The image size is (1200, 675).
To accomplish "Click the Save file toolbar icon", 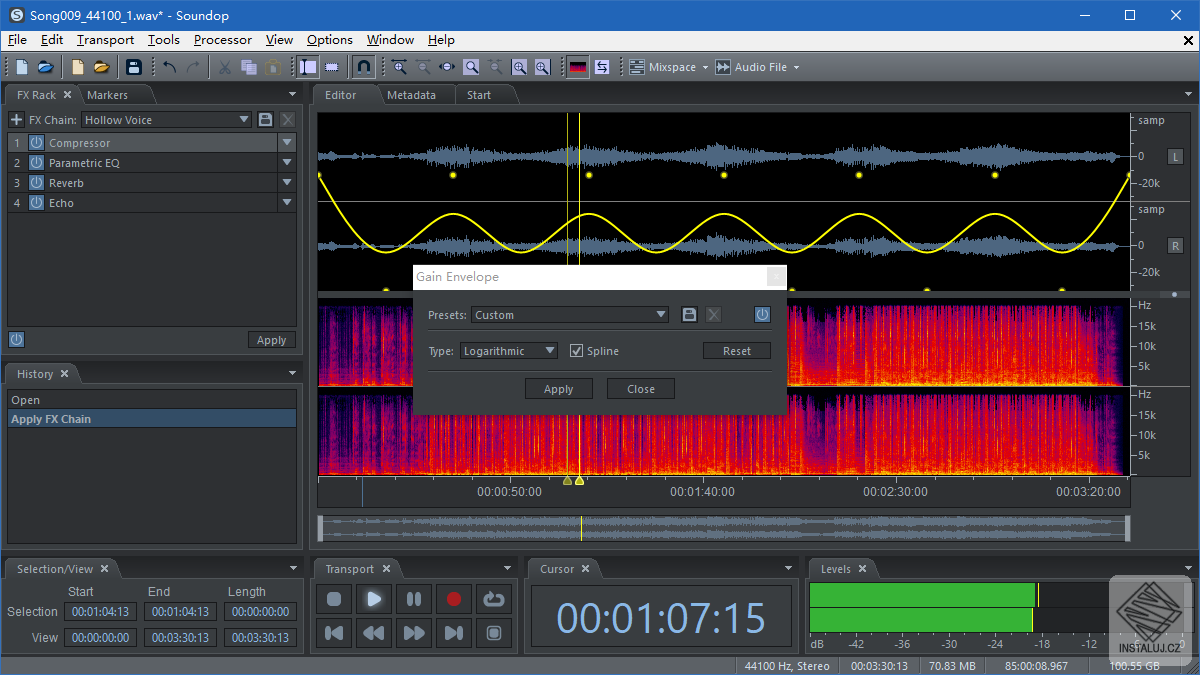I will 133,67.
